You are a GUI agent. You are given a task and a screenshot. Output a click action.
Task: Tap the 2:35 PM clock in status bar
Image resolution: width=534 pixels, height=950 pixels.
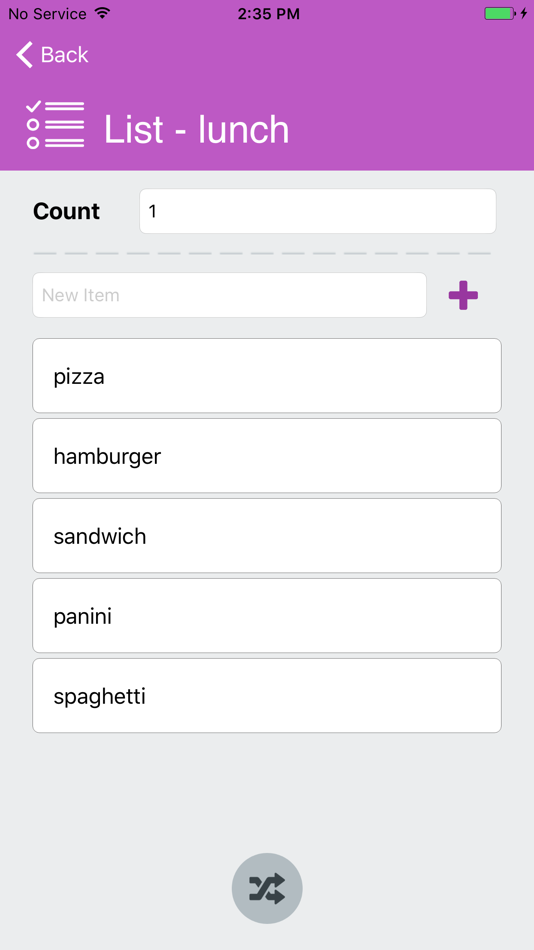coord(269,13)
